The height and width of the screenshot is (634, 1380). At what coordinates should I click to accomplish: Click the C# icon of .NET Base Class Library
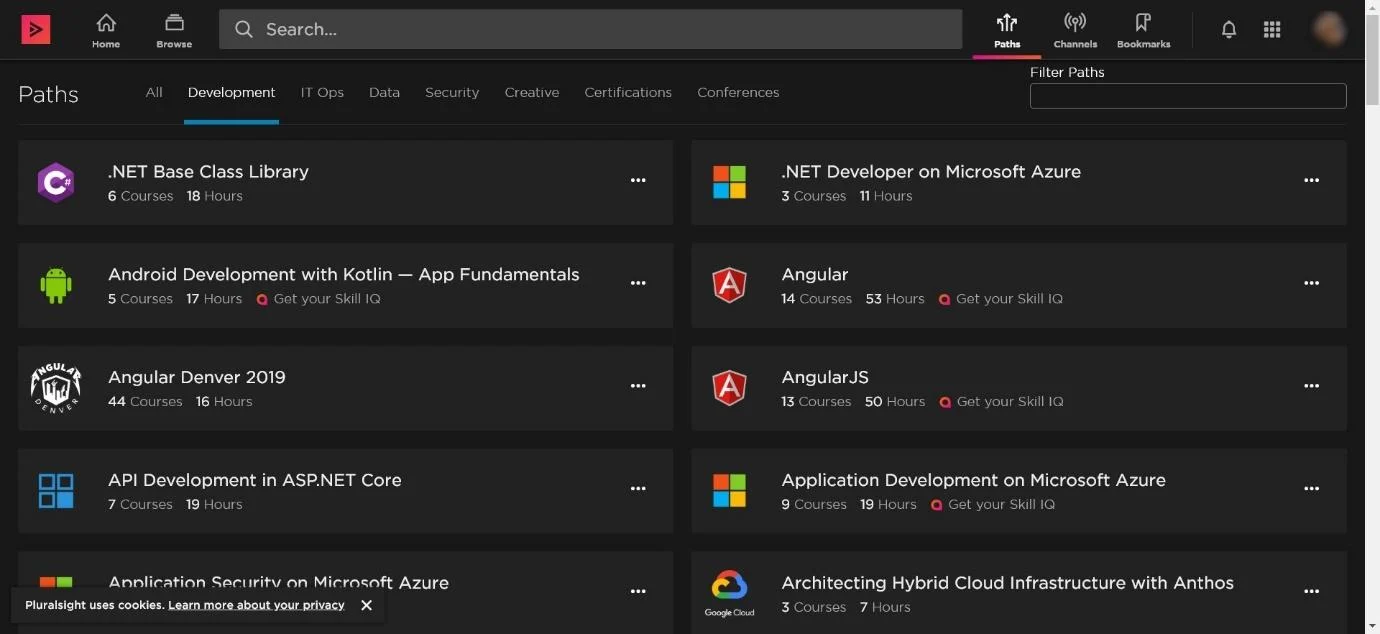coord(56,183)
